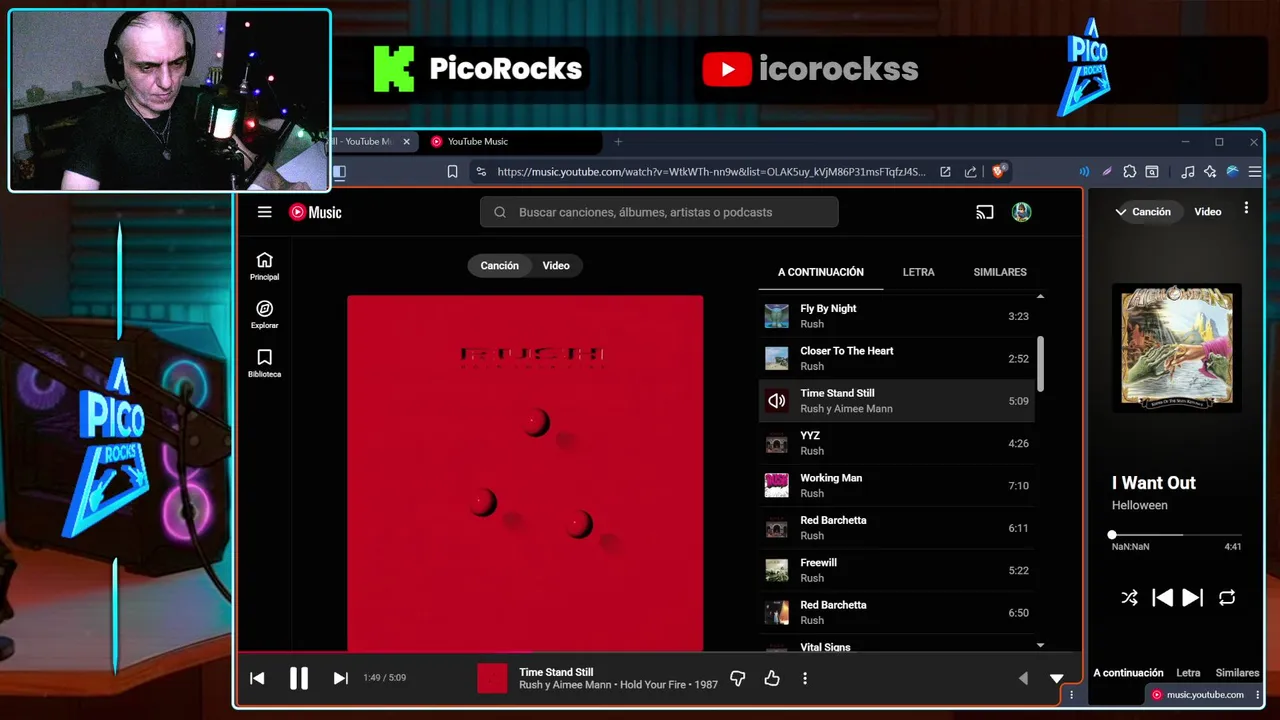1280x720 pixels.
Task: Skip to previous track in player bar
Action: pos(257,678)
